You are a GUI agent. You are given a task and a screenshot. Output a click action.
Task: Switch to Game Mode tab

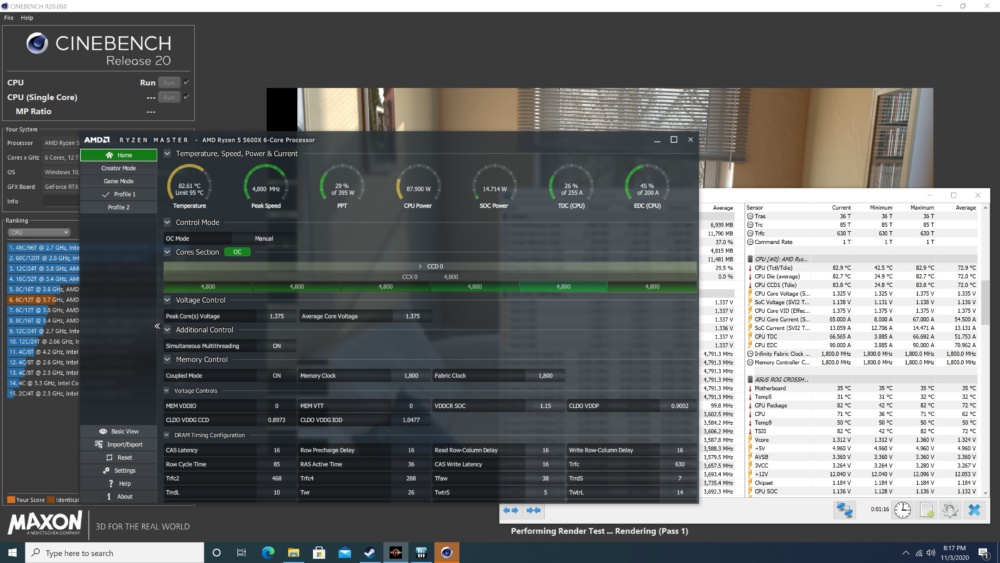(x=119, y=181)
